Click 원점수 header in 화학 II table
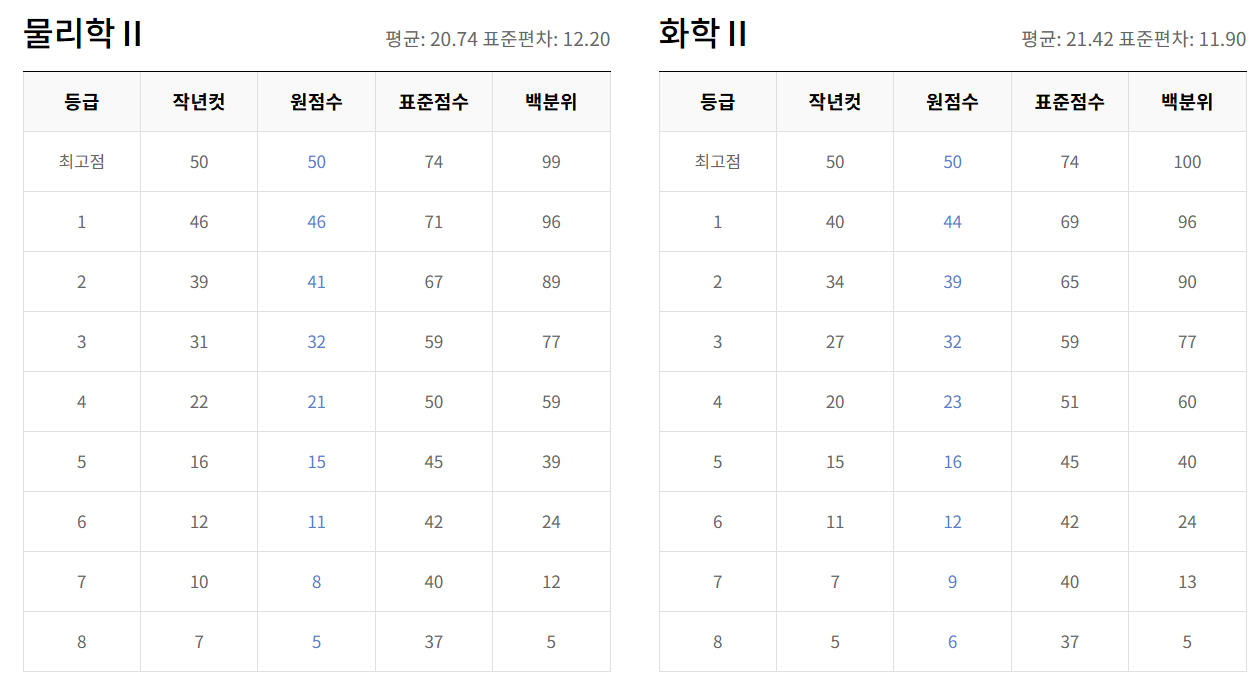 click(952, 102)
